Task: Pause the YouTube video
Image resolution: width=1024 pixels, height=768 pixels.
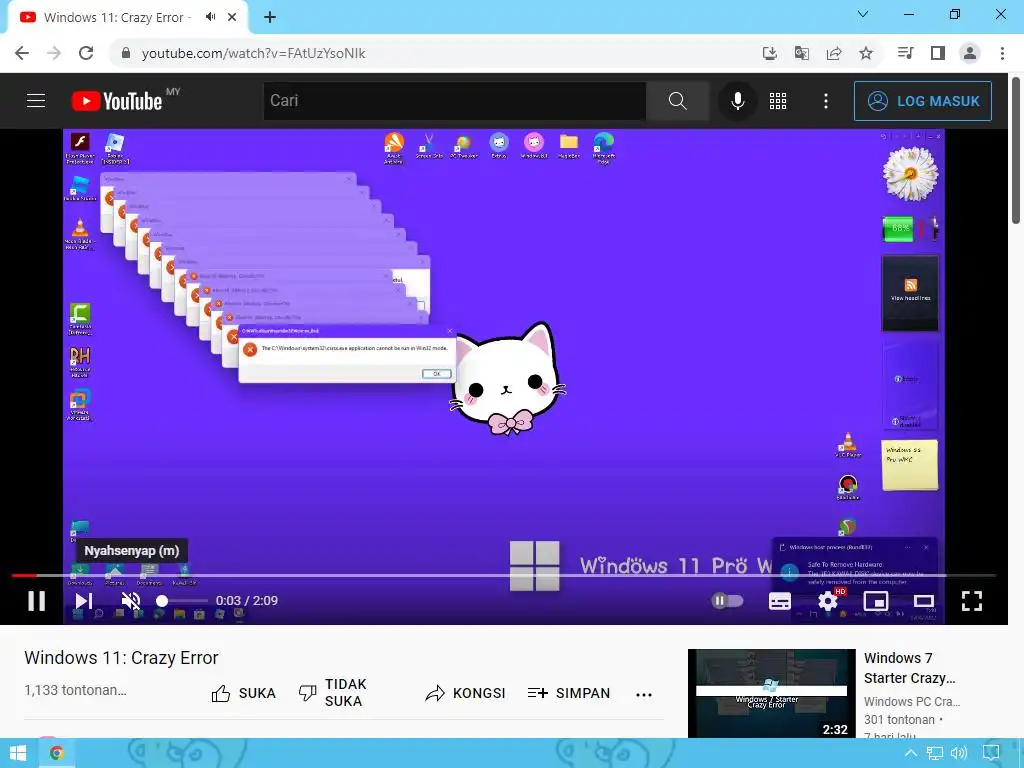Action: 37,601
